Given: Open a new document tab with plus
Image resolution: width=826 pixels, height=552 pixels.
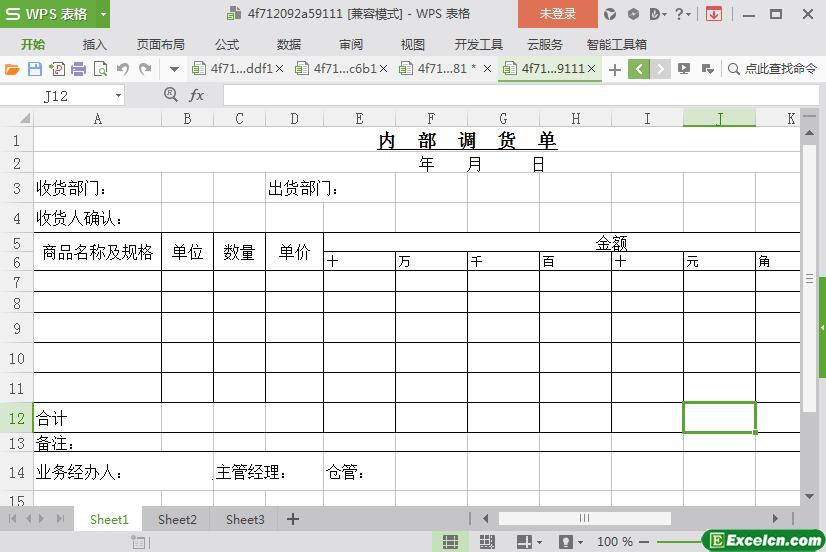Looking at the screenshot, I should point(615,69).
